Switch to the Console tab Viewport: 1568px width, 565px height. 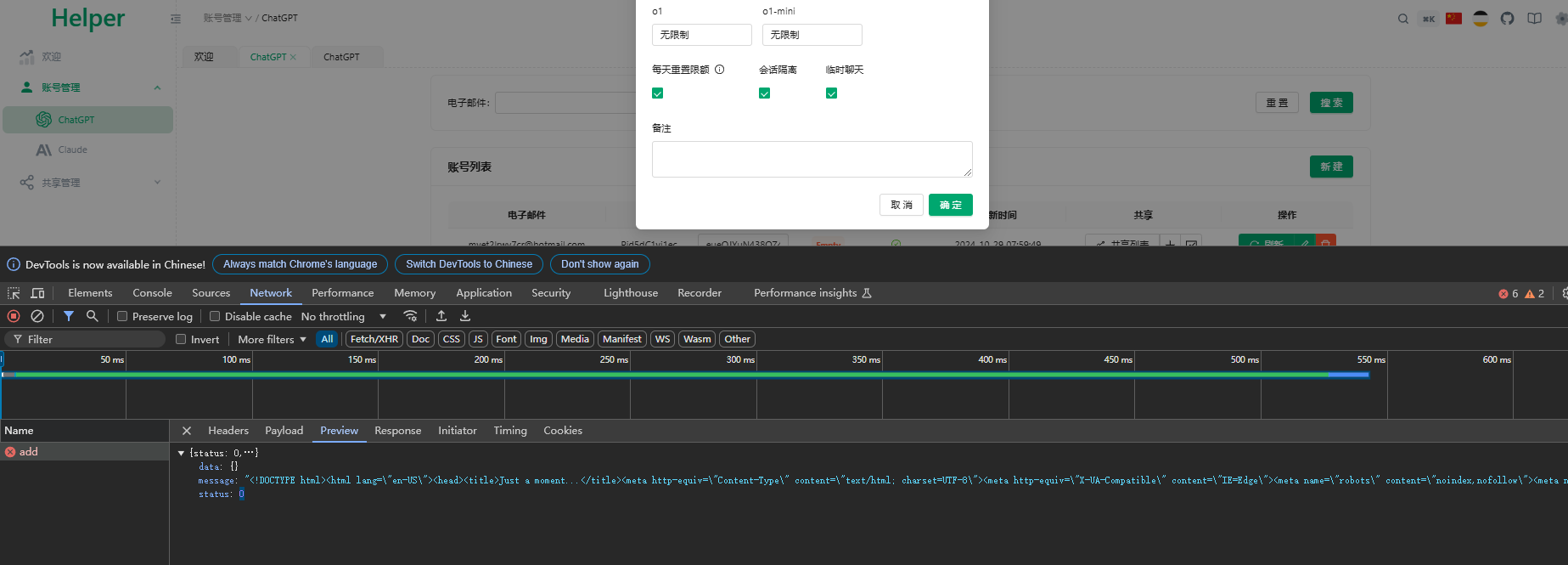(x=152, y=293)
